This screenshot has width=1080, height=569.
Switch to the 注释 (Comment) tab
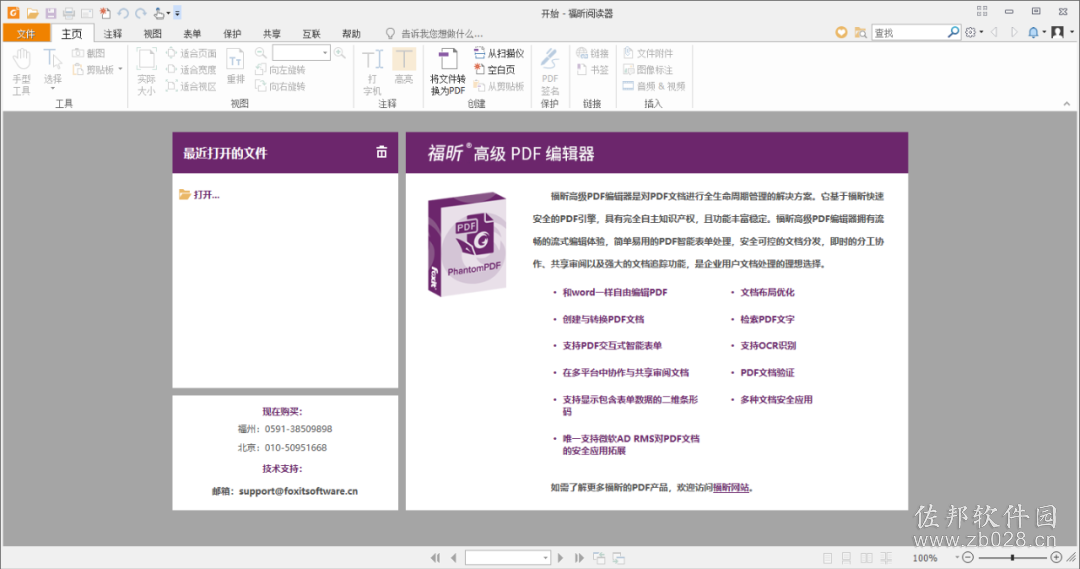click(113, 33)
